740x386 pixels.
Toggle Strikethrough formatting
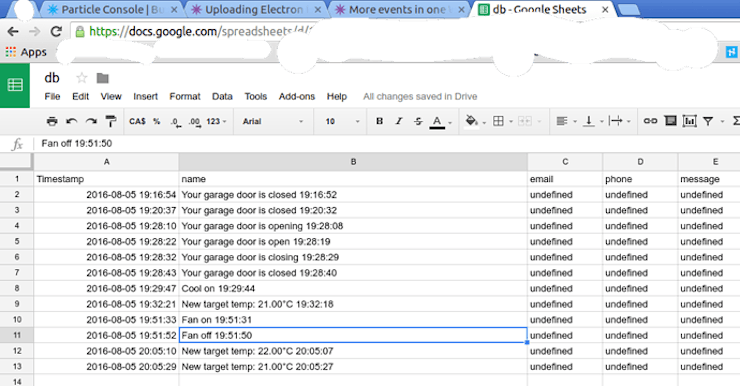(x=418, y=121)
